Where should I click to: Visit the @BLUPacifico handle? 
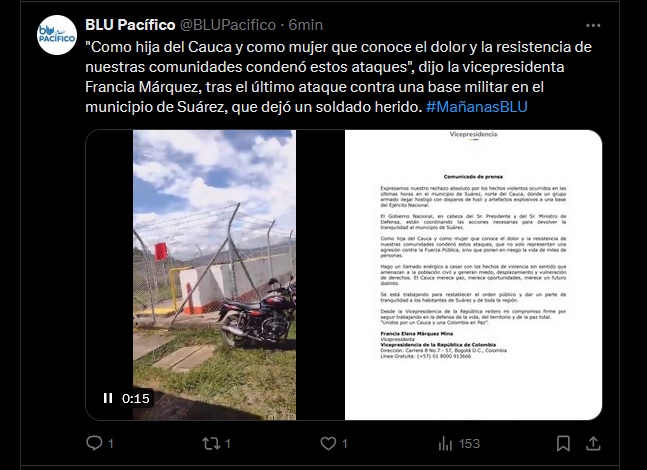coord(228,25)
